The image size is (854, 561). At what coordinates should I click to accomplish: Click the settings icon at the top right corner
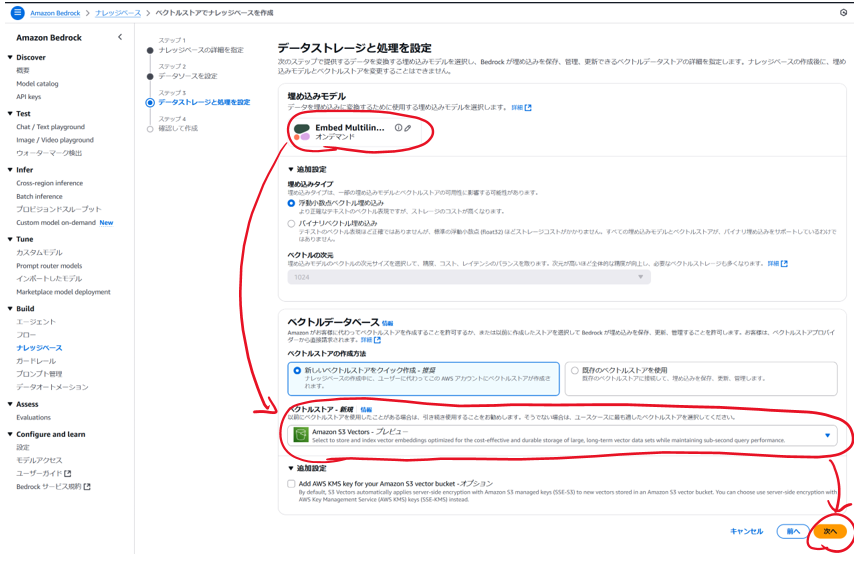point(843,13)
